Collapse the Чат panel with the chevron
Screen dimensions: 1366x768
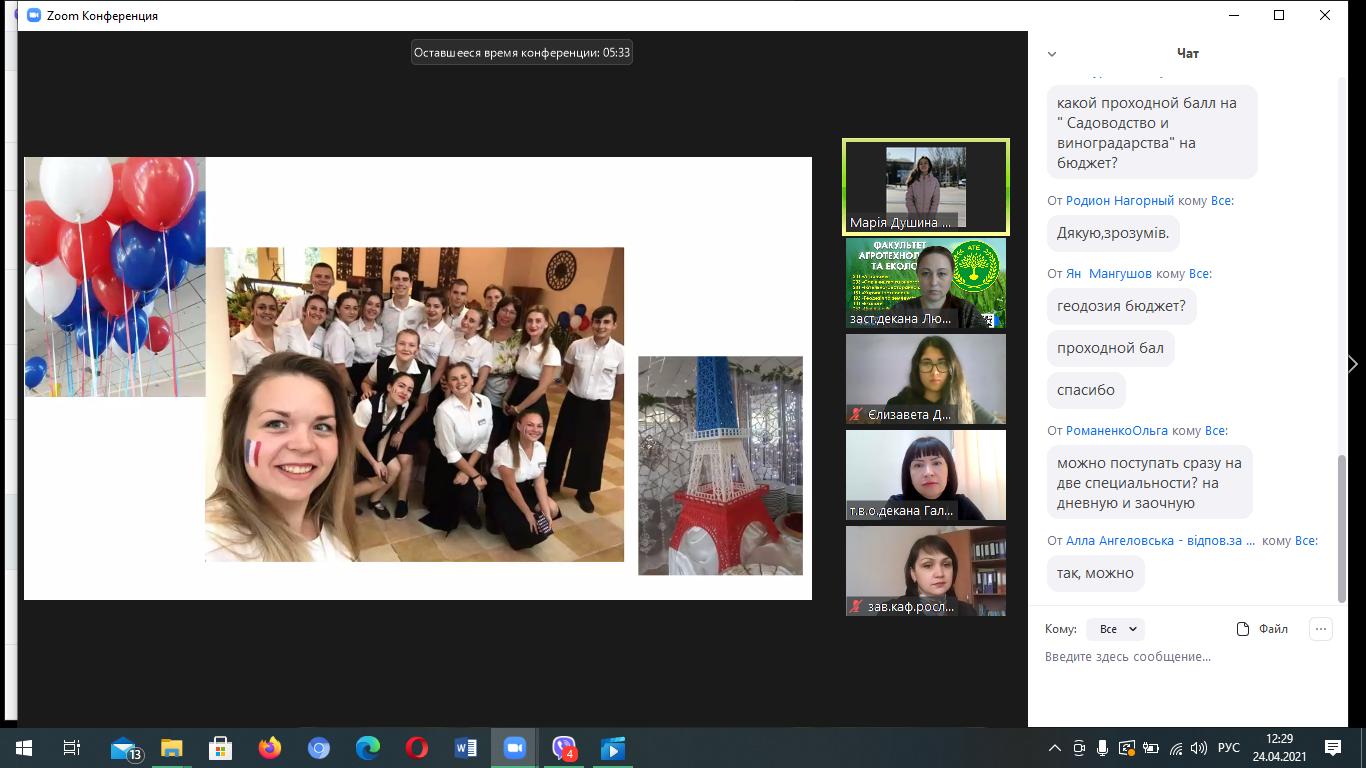click(1051, 54)
